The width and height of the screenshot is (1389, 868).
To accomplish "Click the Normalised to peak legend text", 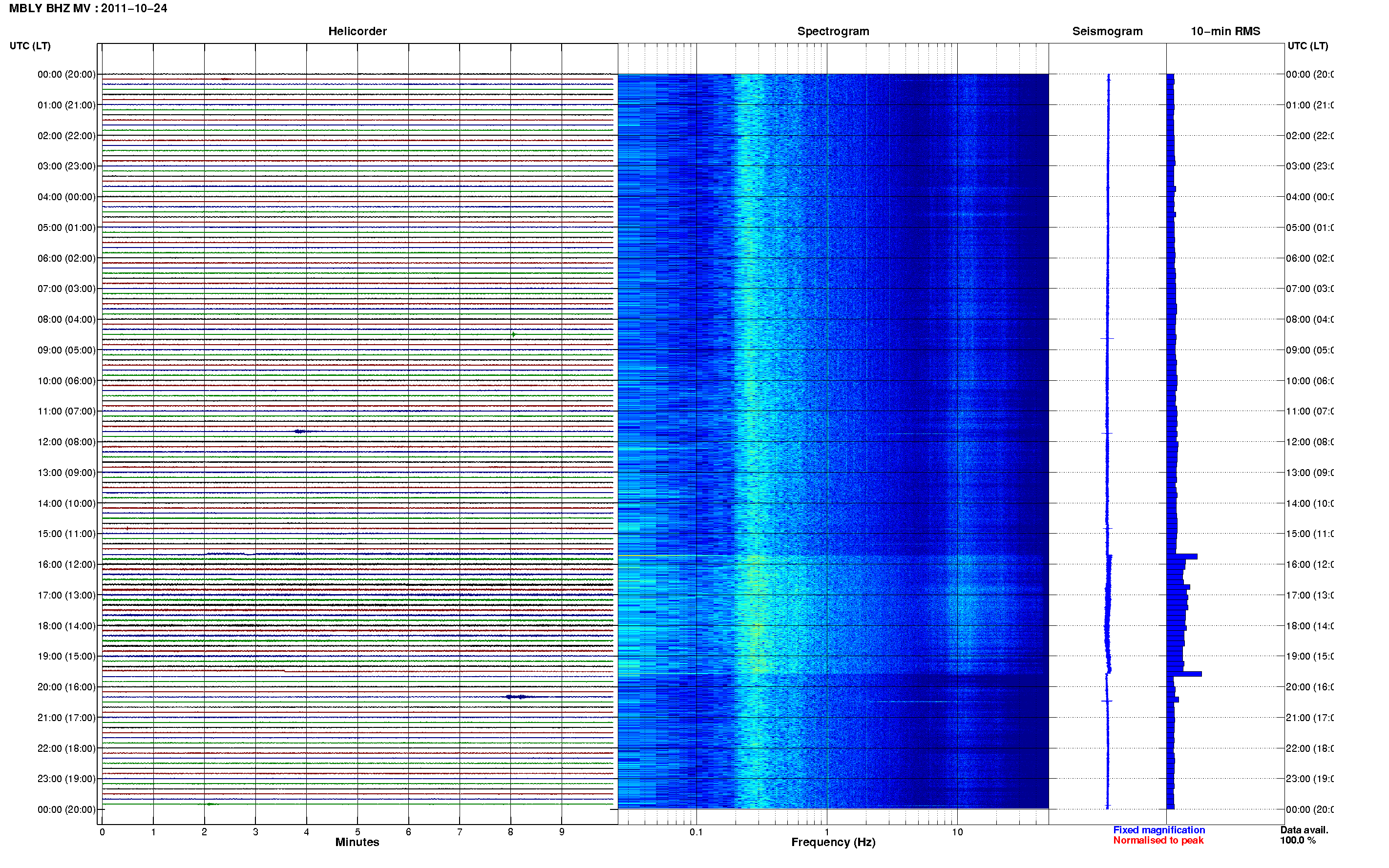I will click(1158, 841).
